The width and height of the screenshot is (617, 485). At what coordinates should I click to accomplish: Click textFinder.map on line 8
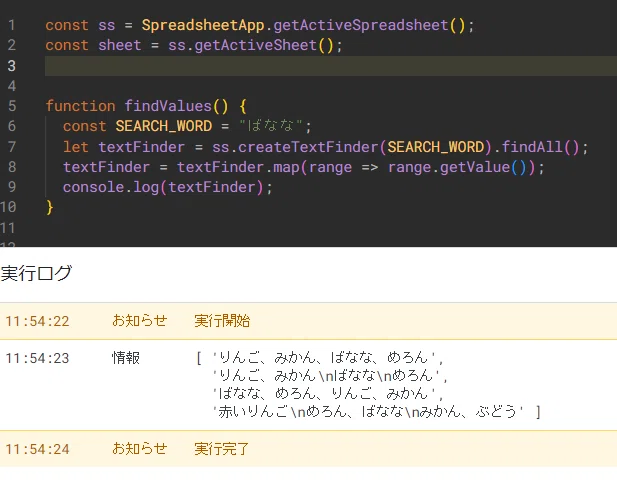238,167
